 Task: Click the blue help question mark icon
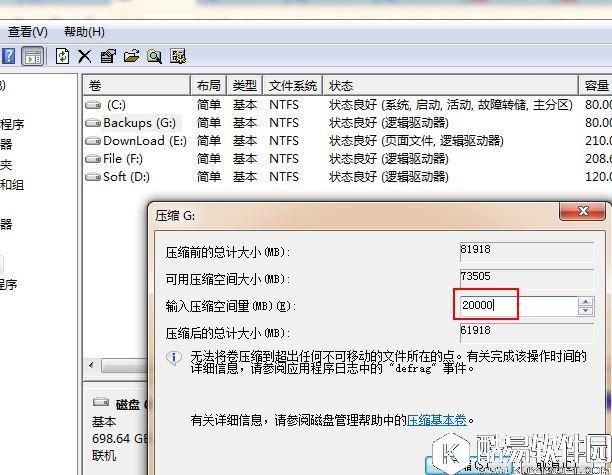coord(8,57)
